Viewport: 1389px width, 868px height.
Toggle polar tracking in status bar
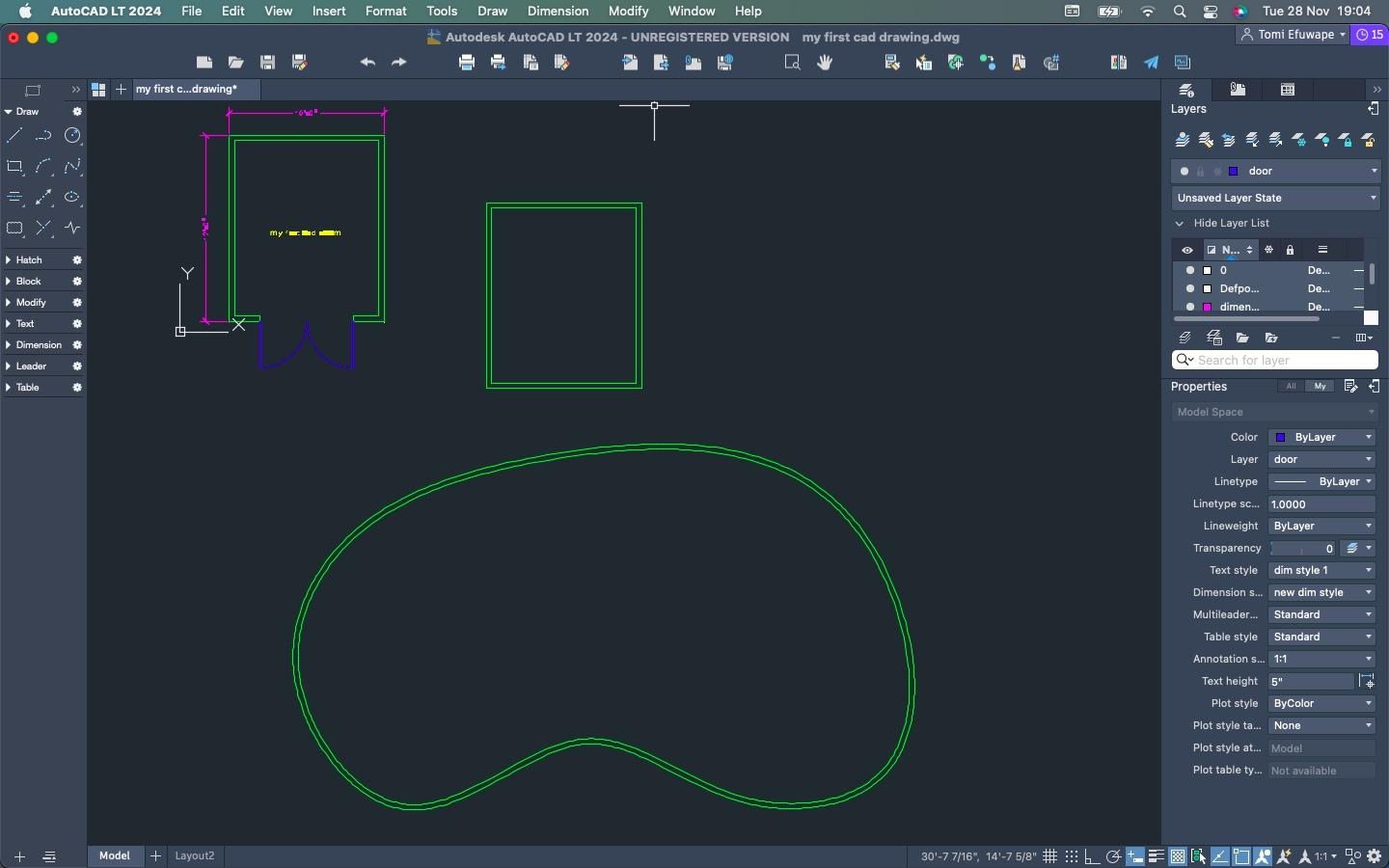(1114, 856)
